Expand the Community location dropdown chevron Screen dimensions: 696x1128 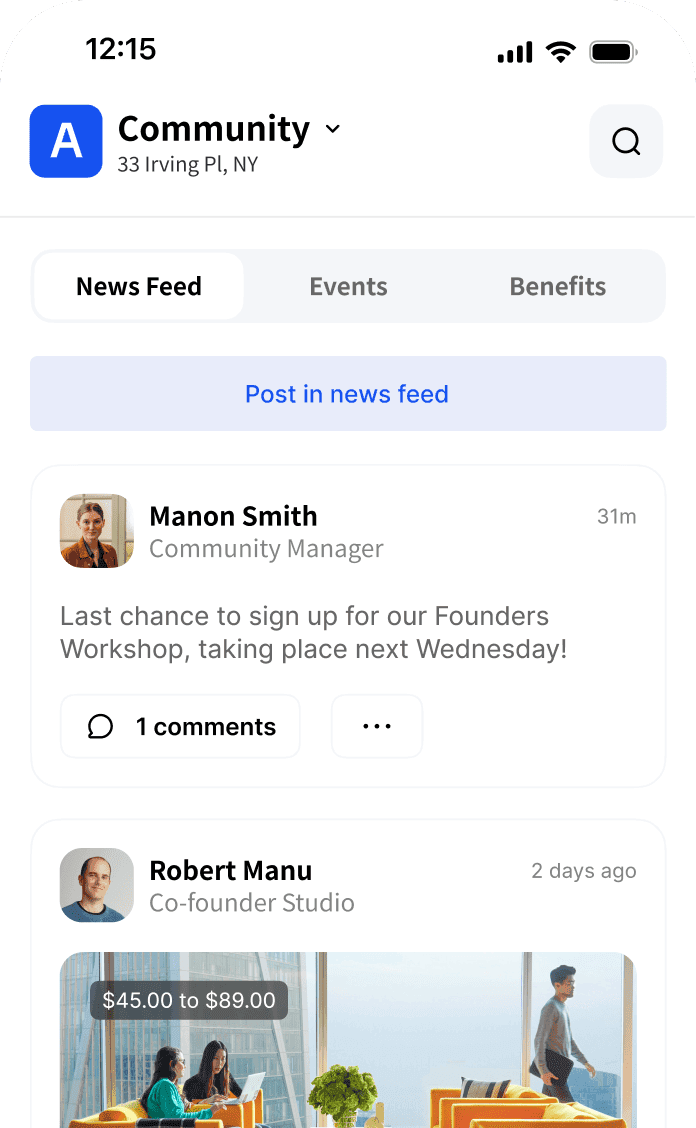point(332,129)
